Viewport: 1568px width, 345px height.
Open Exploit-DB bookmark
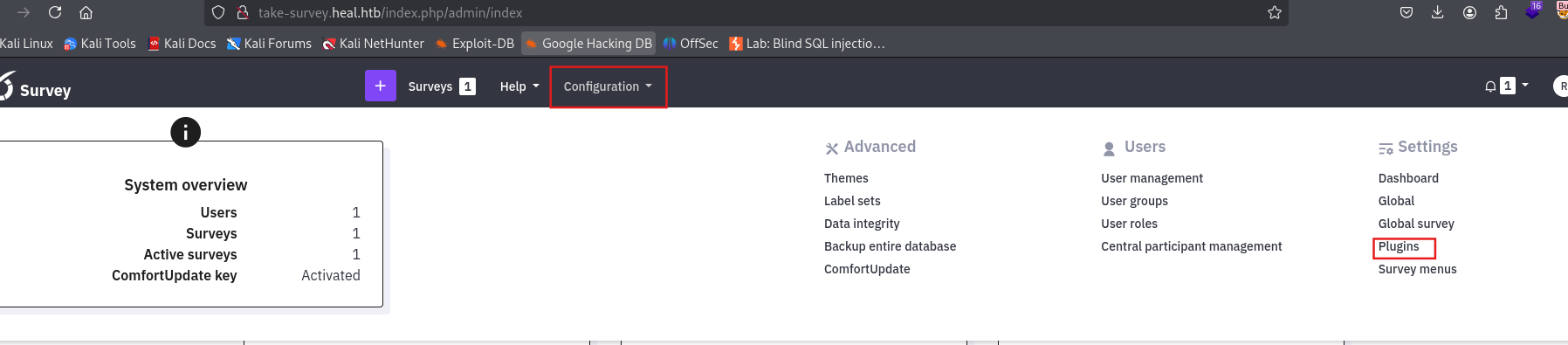tap(475, 44)
